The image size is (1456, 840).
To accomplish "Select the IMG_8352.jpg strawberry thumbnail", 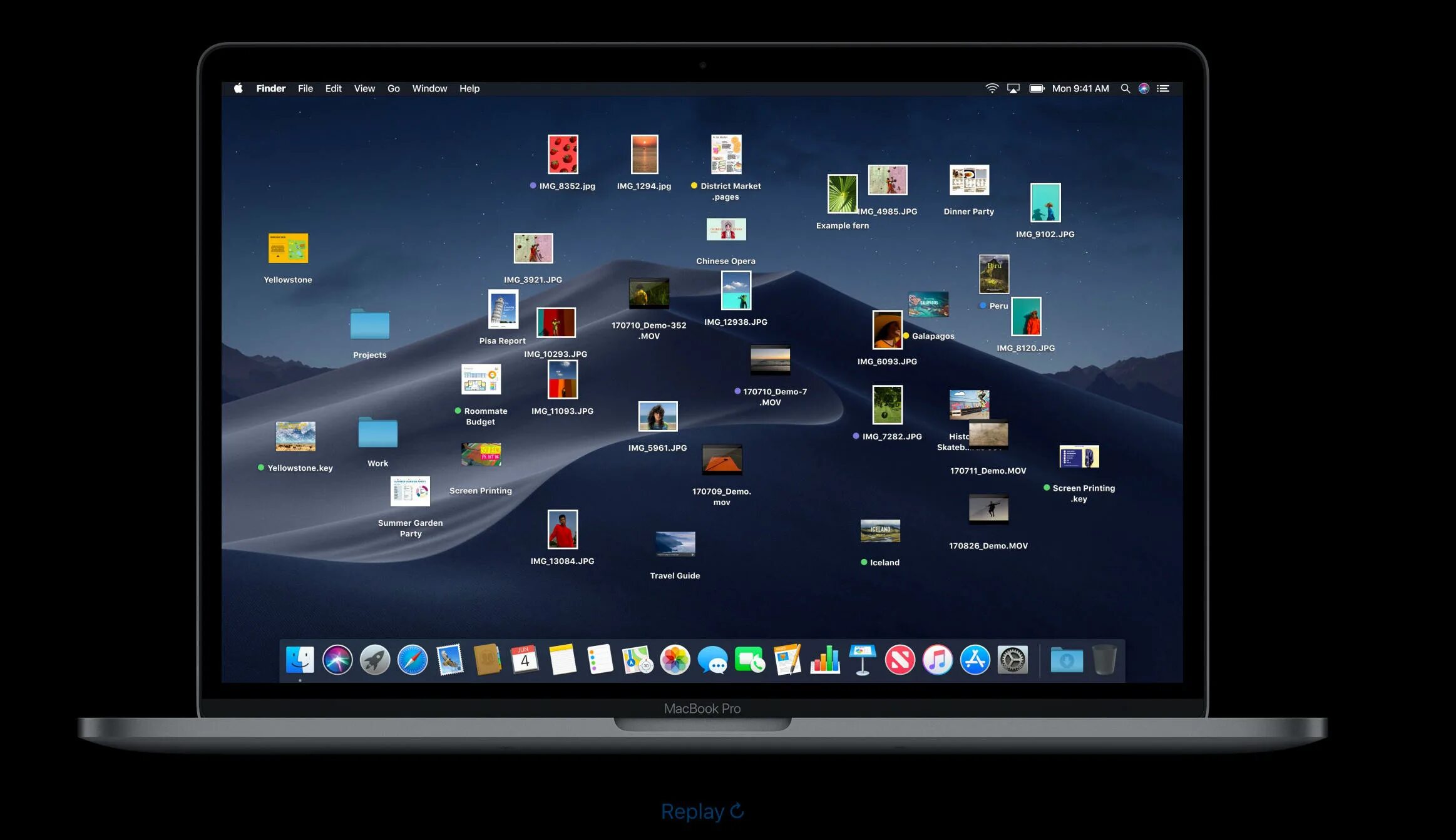I will [x=562, y=154].
